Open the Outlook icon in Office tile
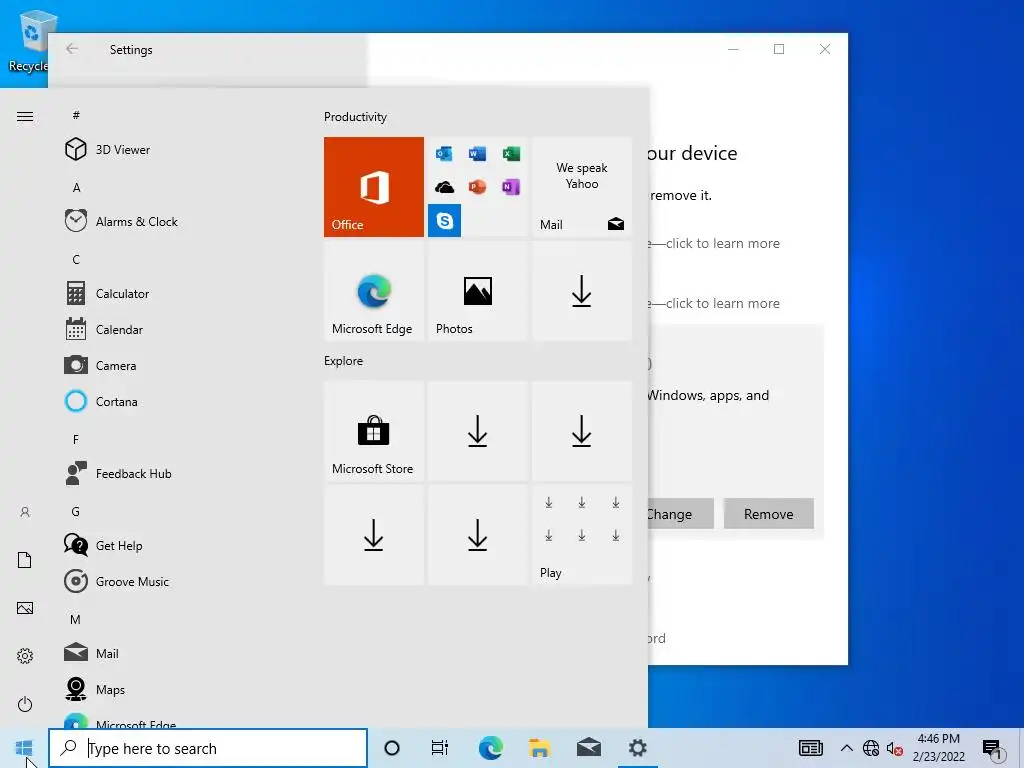 click(x=444, y=153)
